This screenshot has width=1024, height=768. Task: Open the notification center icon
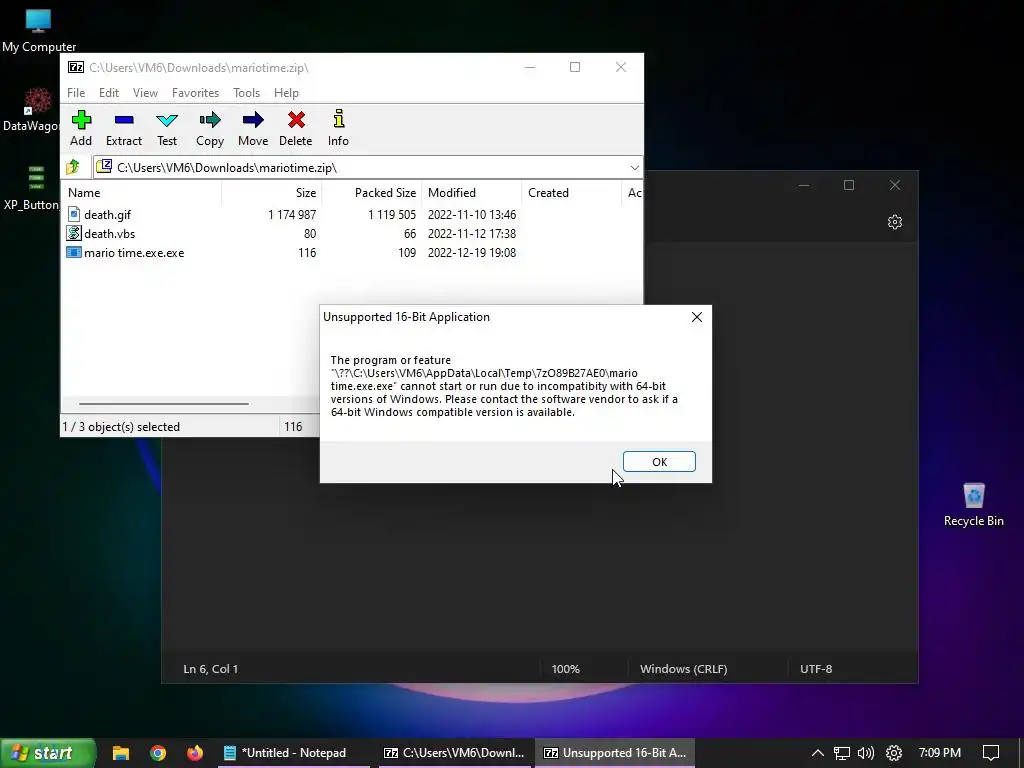click(x=991, y=753)
